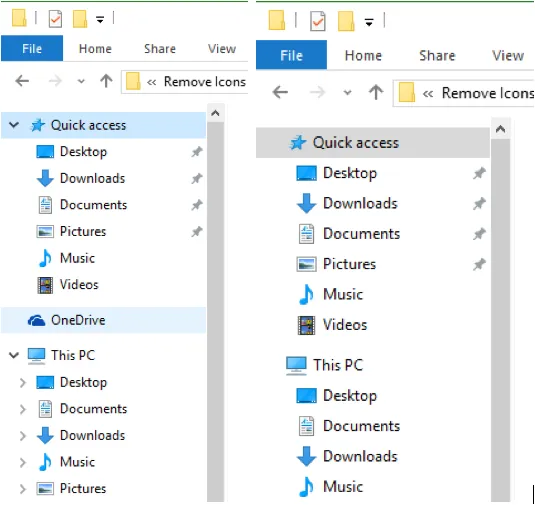535x505 pixels.
Task: Open Customize Quick Access Toolbar dropdown, left window
Action: pos(100,19)
